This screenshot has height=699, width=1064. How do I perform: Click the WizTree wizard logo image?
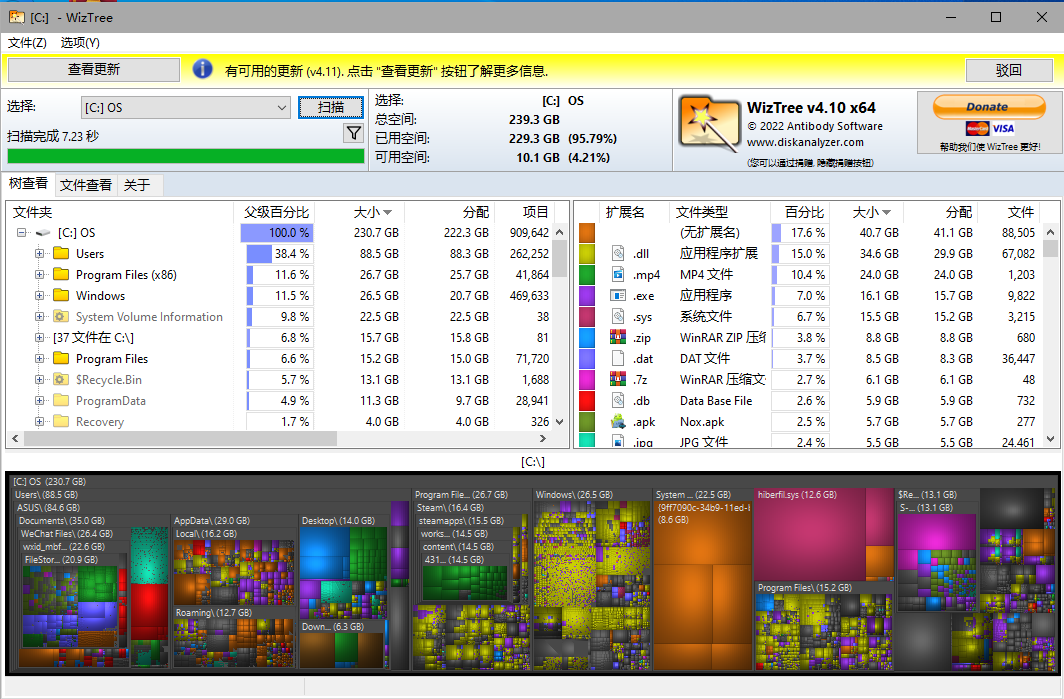coord(709,125)
